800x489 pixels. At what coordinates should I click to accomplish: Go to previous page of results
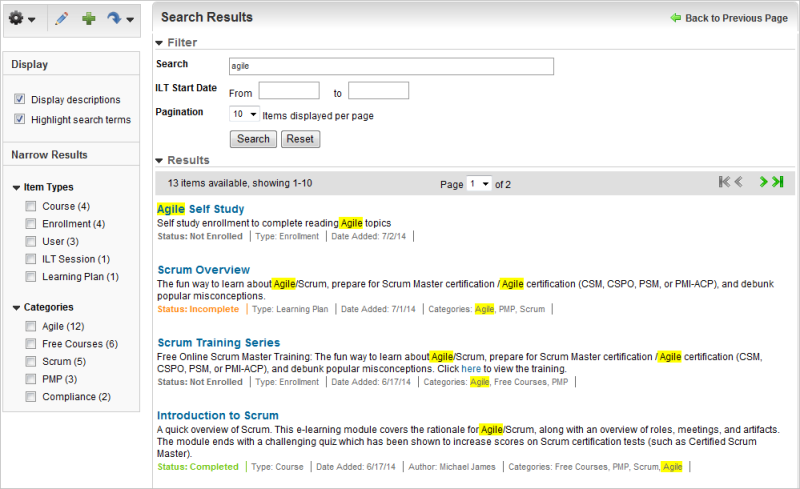coord(738,182)
